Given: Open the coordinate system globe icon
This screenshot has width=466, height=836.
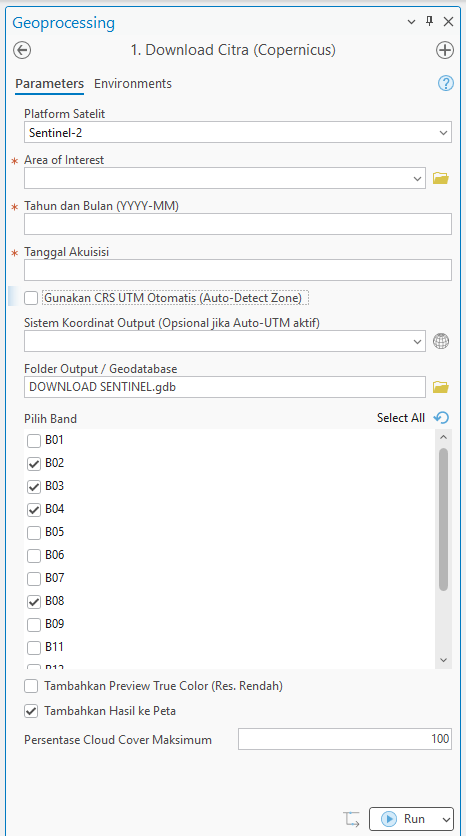Looking at the screenshot, I should [x=440, y=341].
